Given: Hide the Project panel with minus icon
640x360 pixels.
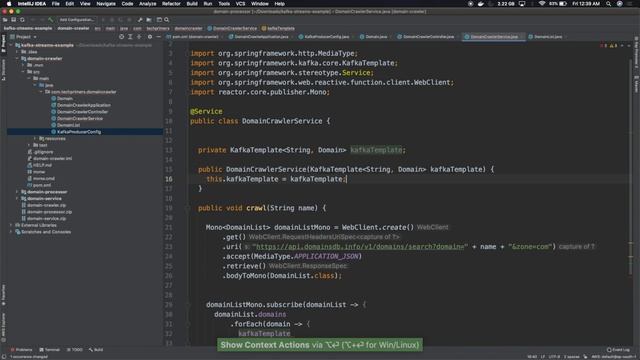Looking at the screenshot, I should tap(159, 37).
